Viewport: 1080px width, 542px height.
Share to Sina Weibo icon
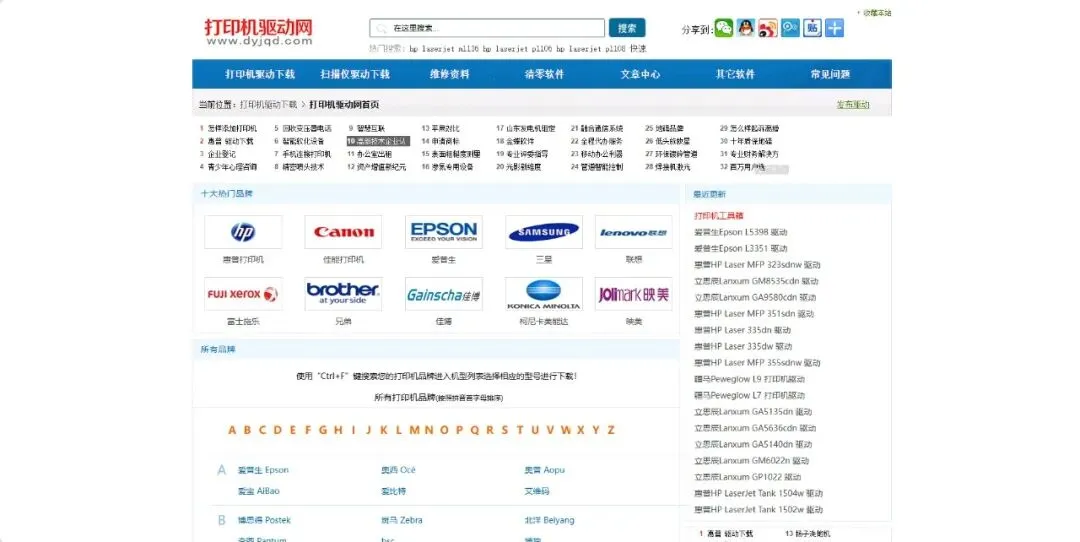[768, 28]
